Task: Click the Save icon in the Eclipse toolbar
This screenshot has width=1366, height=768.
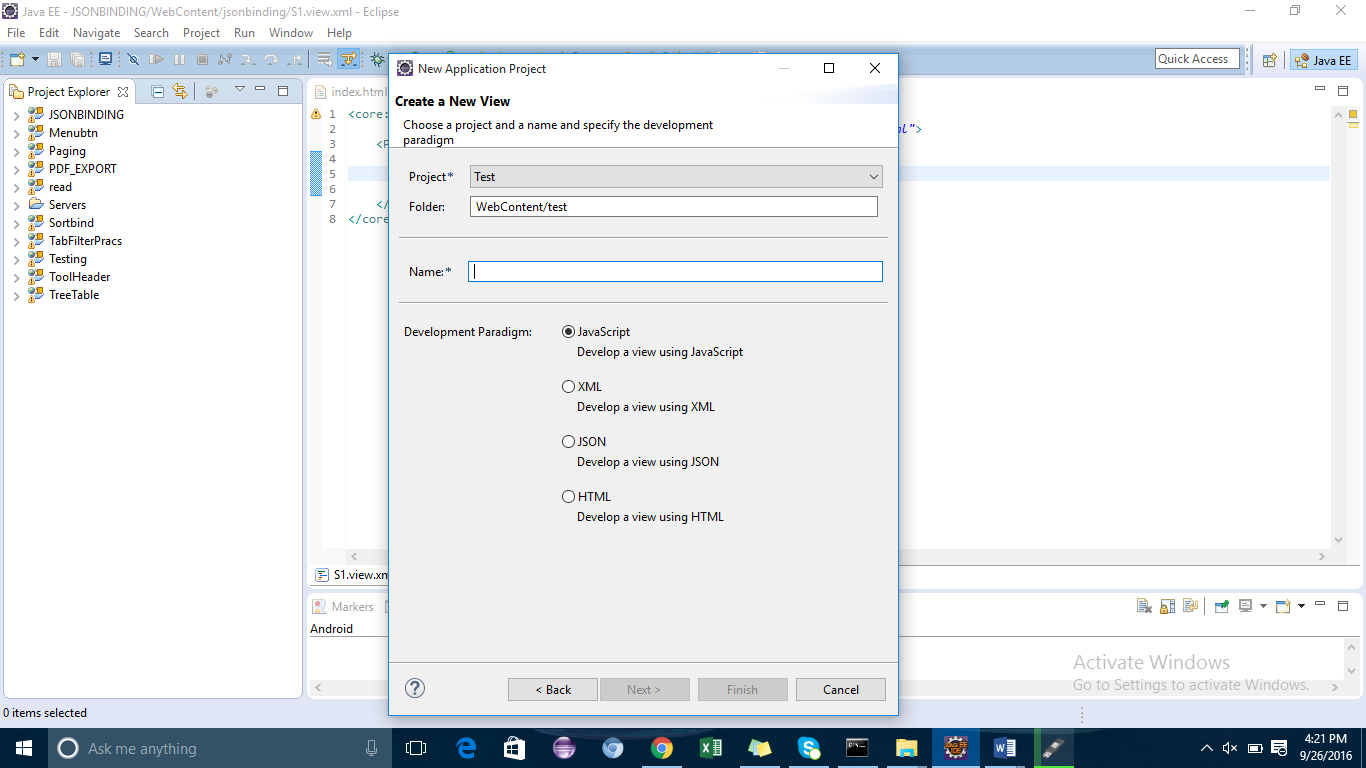Action: 54,59
